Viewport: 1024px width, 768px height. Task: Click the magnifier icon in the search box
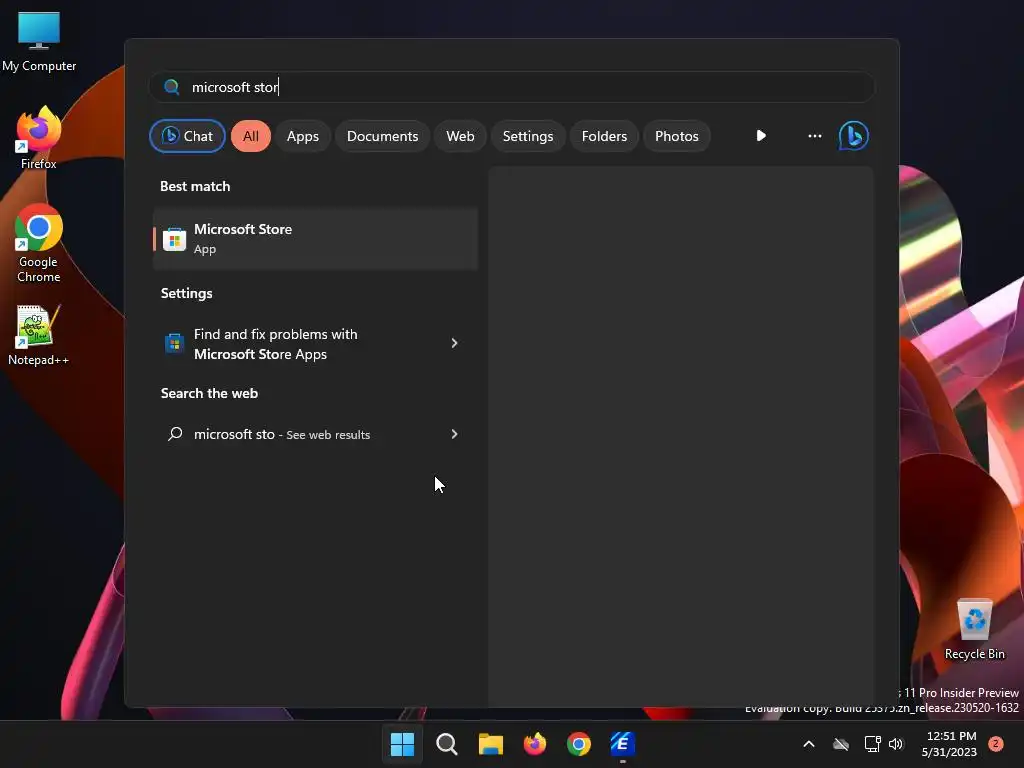(172, 87)
